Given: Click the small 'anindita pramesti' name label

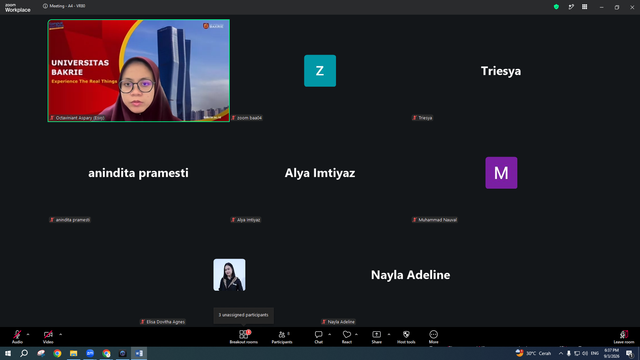Looking at the screenshot, I should [70, 220].
